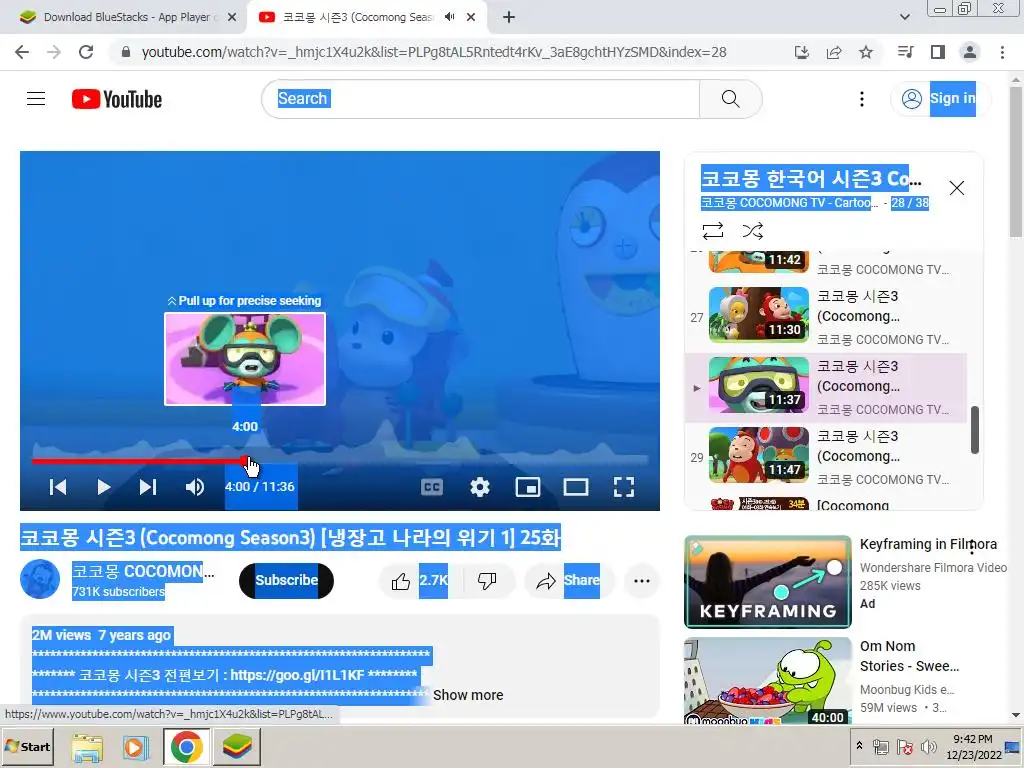Image resolution: width=1024 pixels, height=768 pixels.
Task: Enable miniplayer mode
Action: [x=528, y=487]
